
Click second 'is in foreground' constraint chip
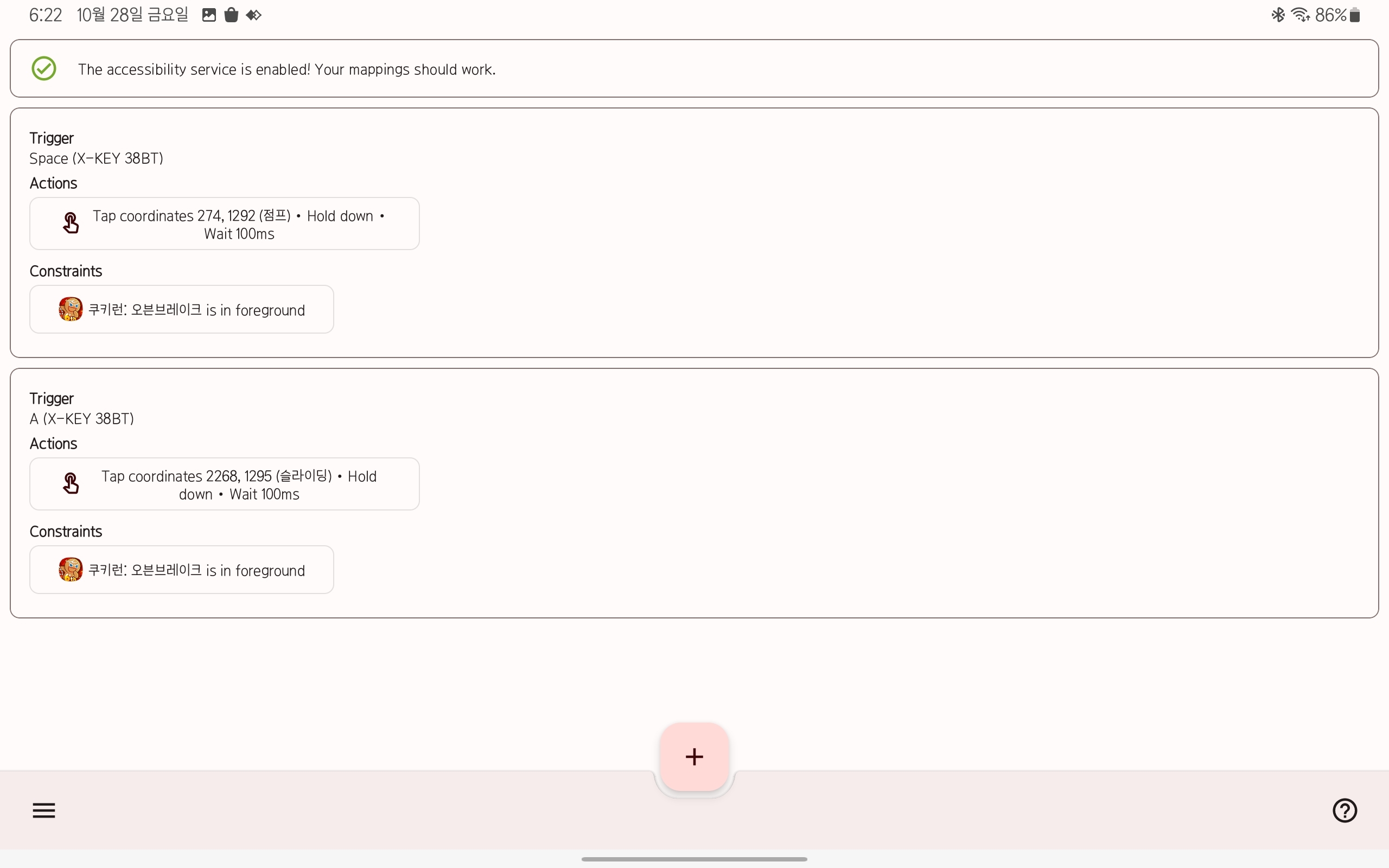click(x=195, y=570)
